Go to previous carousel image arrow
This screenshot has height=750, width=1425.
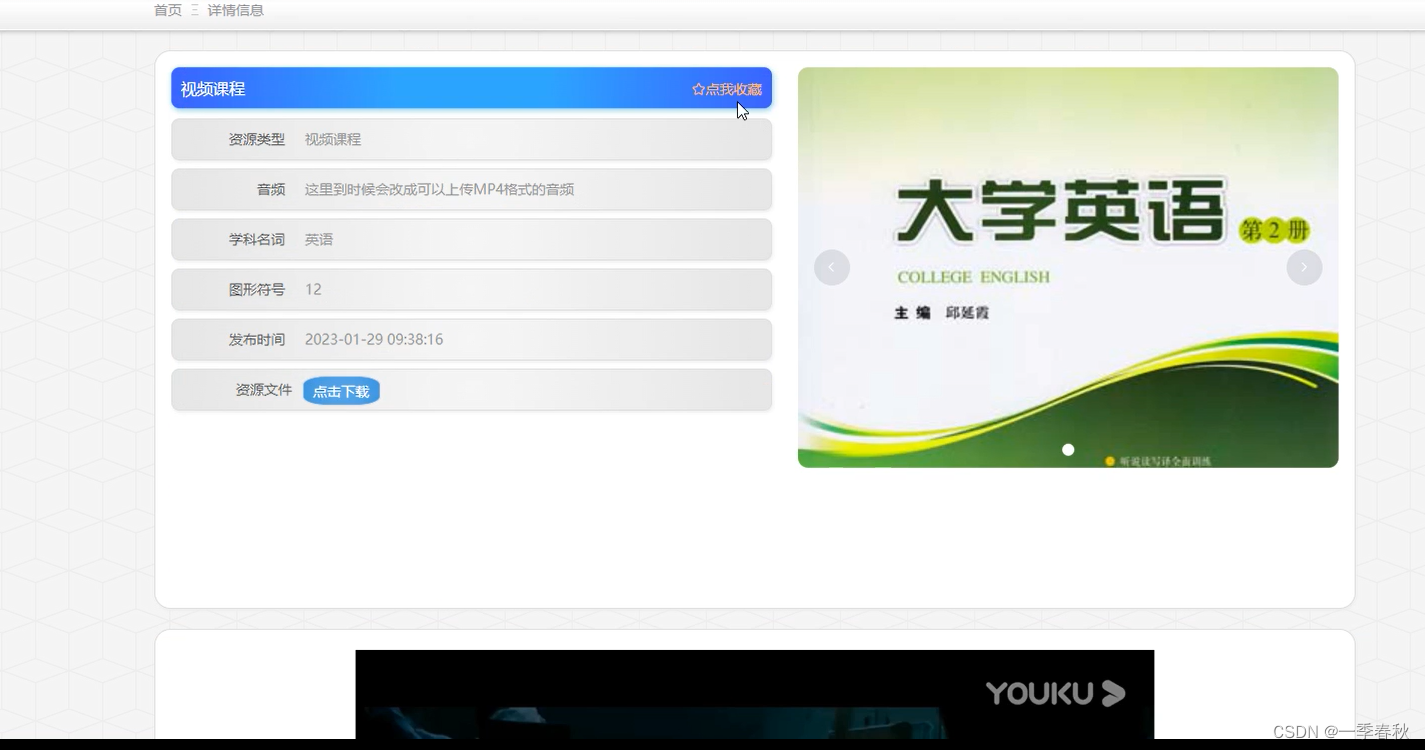tap(832, 267)
